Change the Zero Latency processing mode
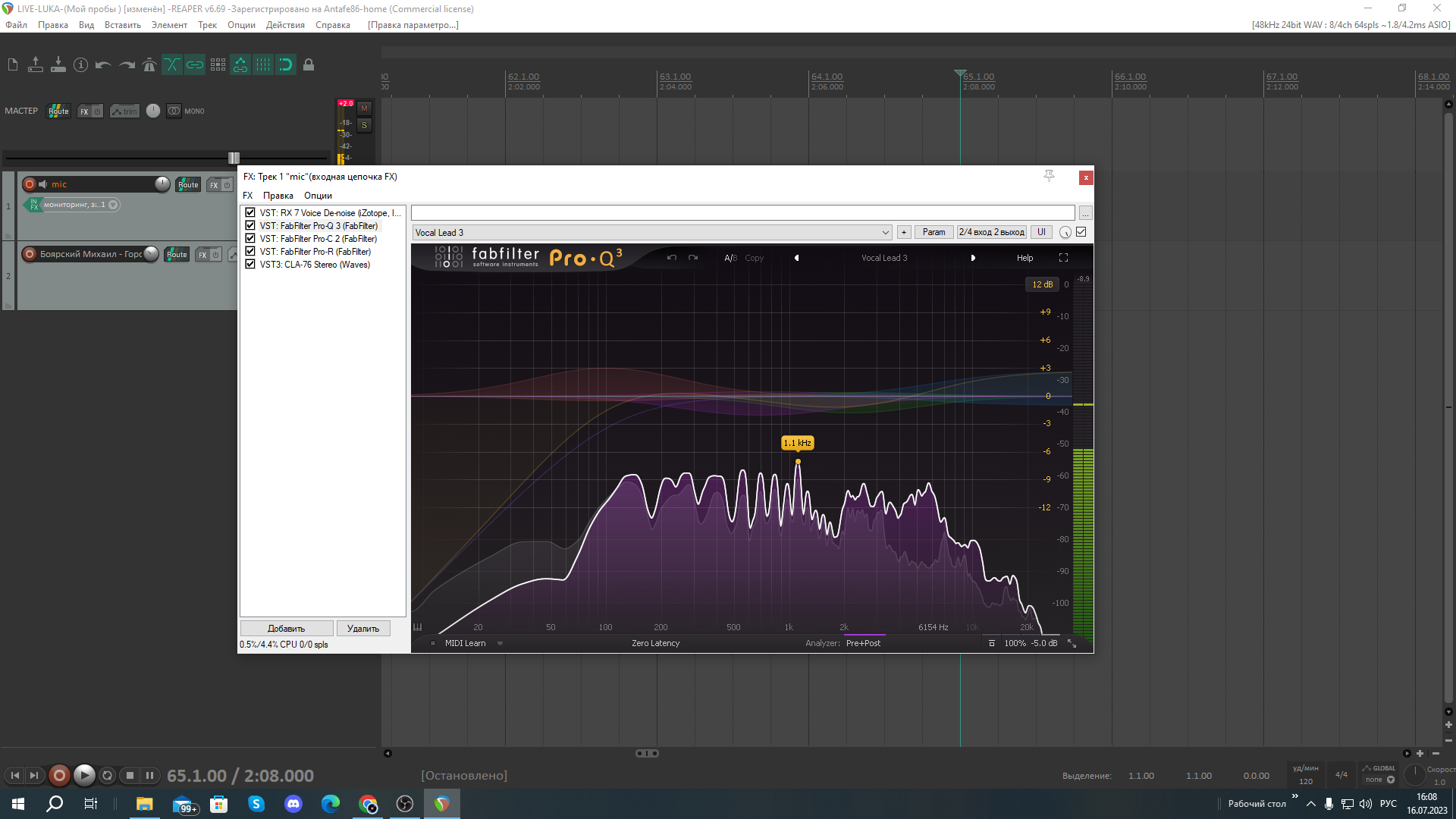The height and width of the screenshot is (819, 1456). [x=656, y=644]
